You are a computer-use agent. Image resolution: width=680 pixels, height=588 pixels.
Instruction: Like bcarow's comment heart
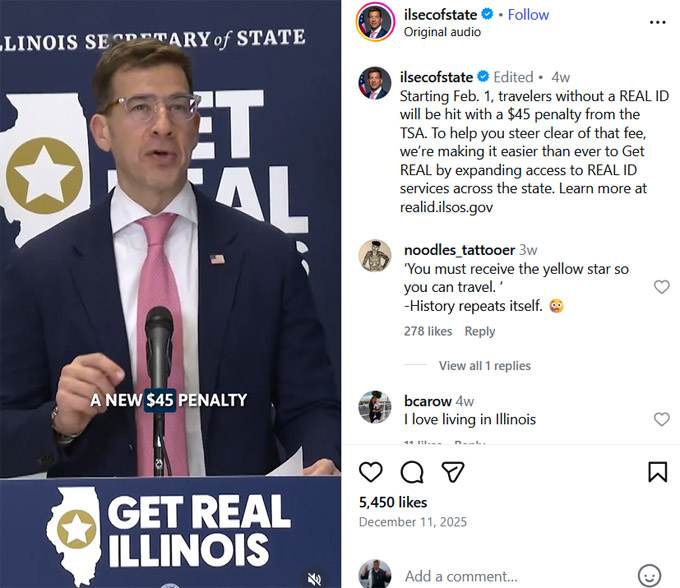tap(661, 419)
